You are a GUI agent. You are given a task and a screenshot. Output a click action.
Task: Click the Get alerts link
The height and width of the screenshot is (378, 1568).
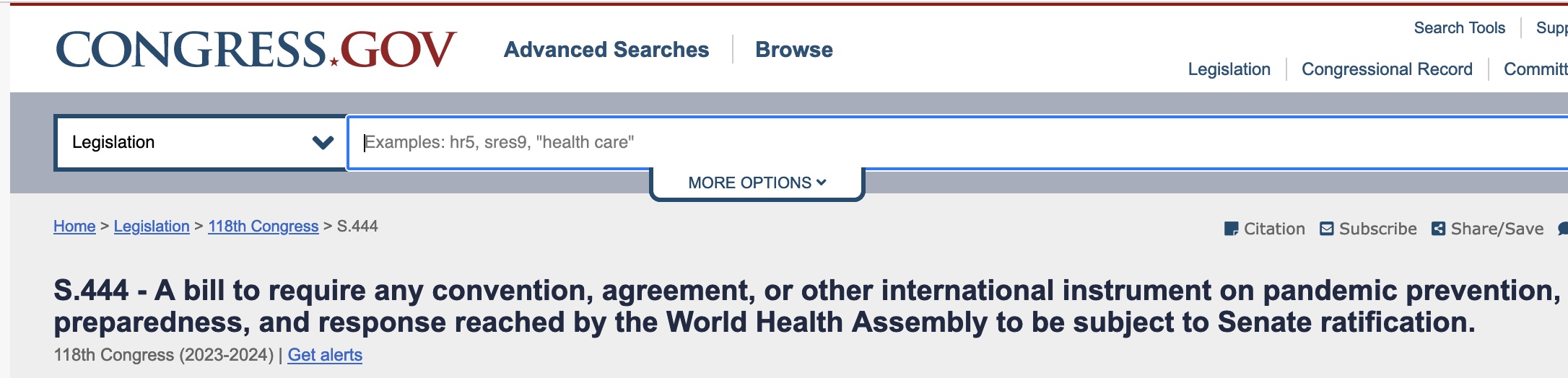325,355
